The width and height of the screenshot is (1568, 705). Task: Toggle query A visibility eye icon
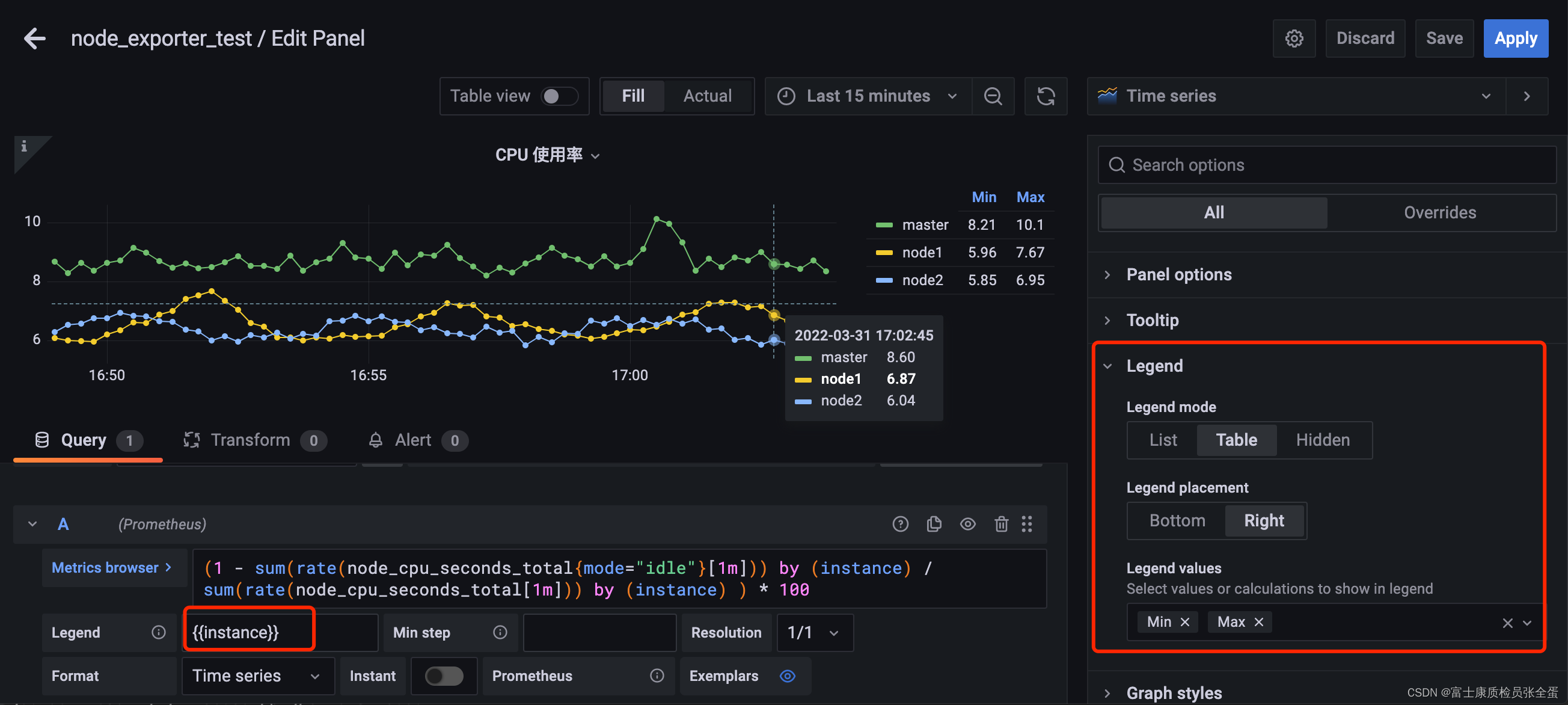pos(967,524)
